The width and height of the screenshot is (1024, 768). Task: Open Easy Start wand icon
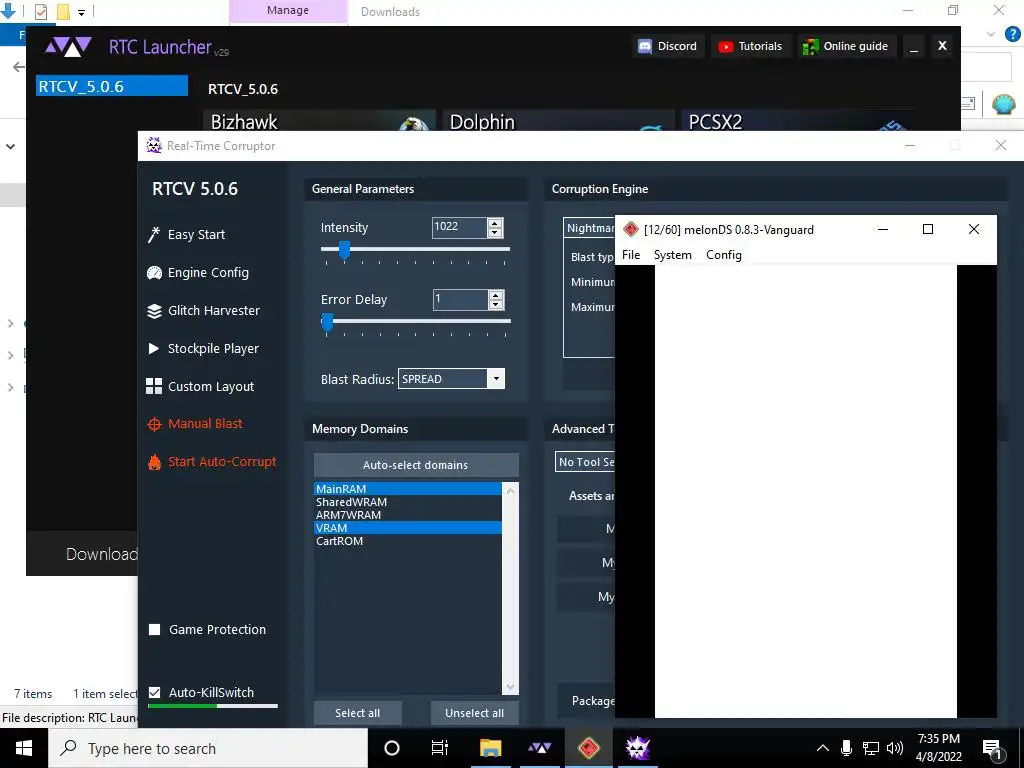[154, 234]
